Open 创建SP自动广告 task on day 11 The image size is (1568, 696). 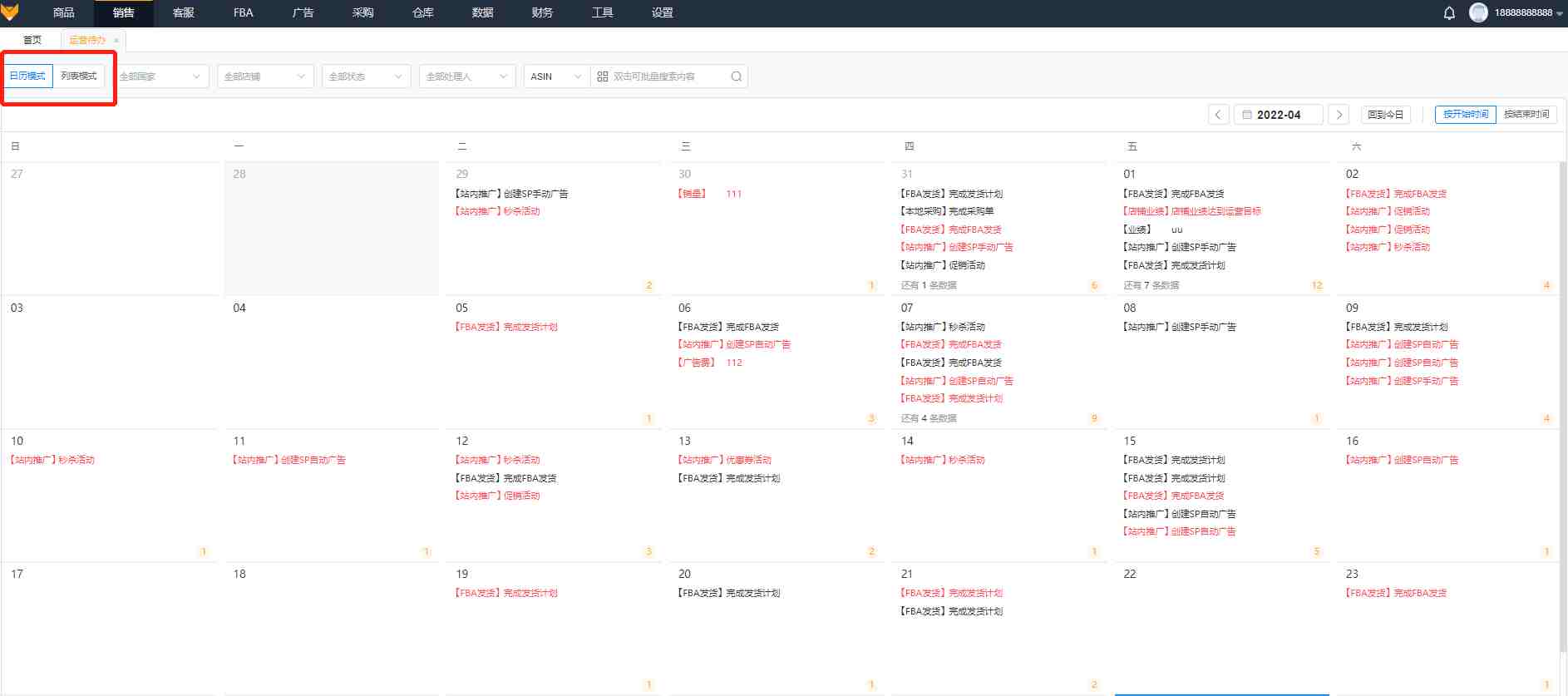[x=288, y=460]
